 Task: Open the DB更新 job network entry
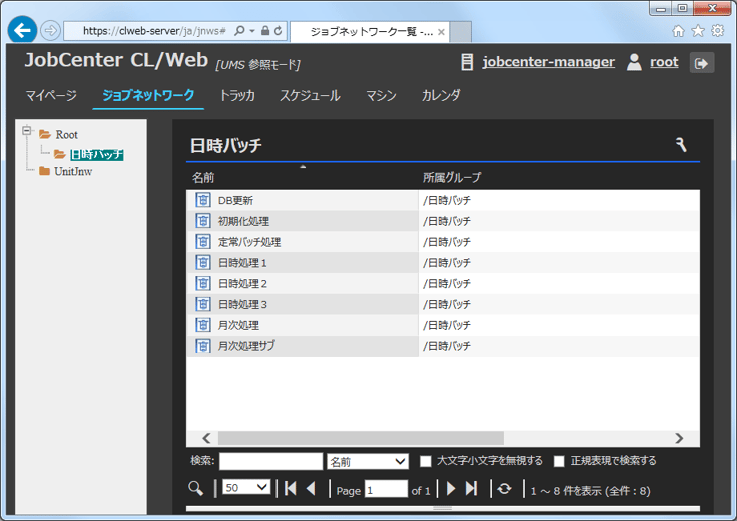[235, 200]
